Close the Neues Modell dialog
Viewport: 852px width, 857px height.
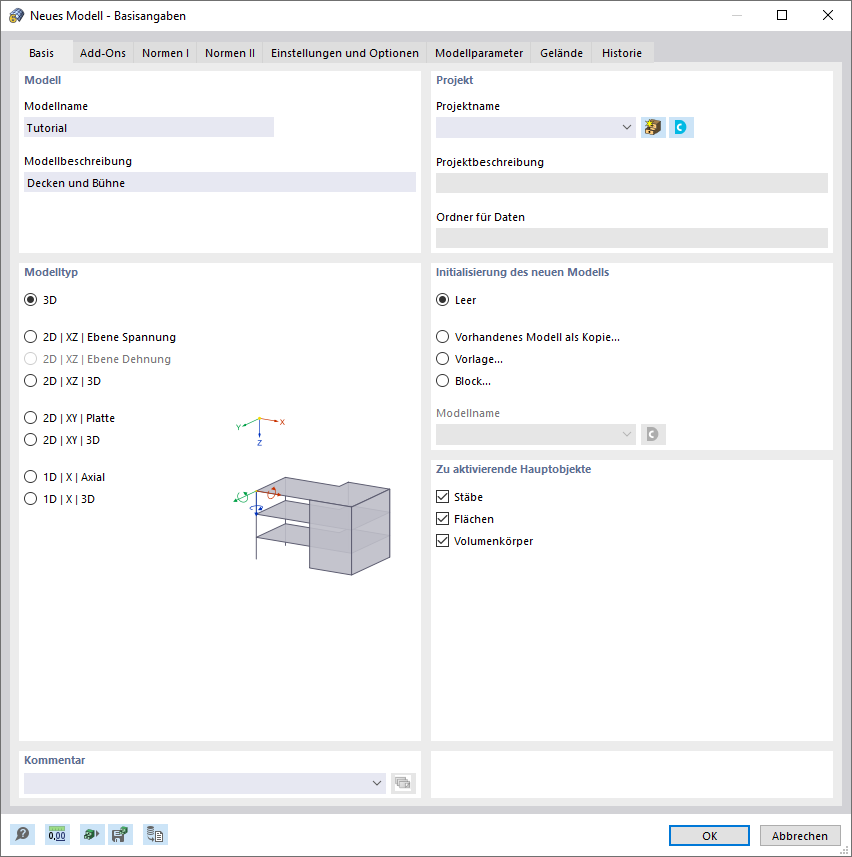(x=828, y=15)
